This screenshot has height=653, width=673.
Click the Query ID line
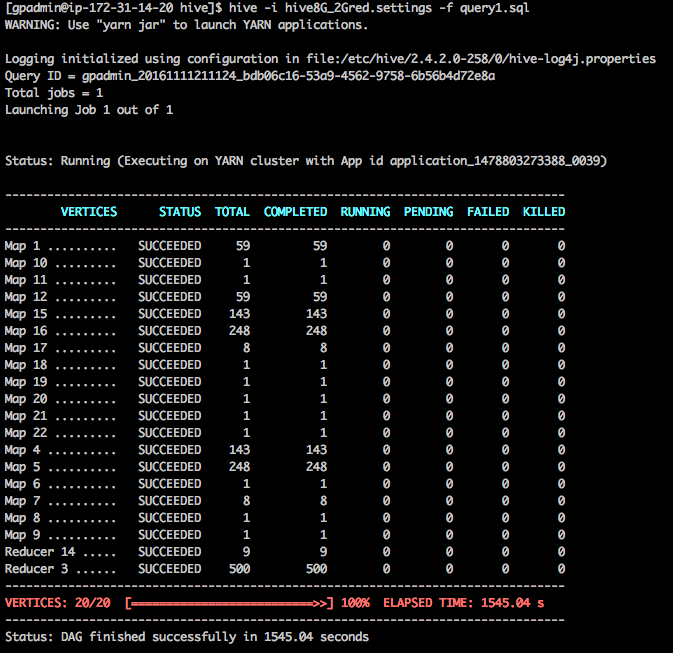coord(250,76)
